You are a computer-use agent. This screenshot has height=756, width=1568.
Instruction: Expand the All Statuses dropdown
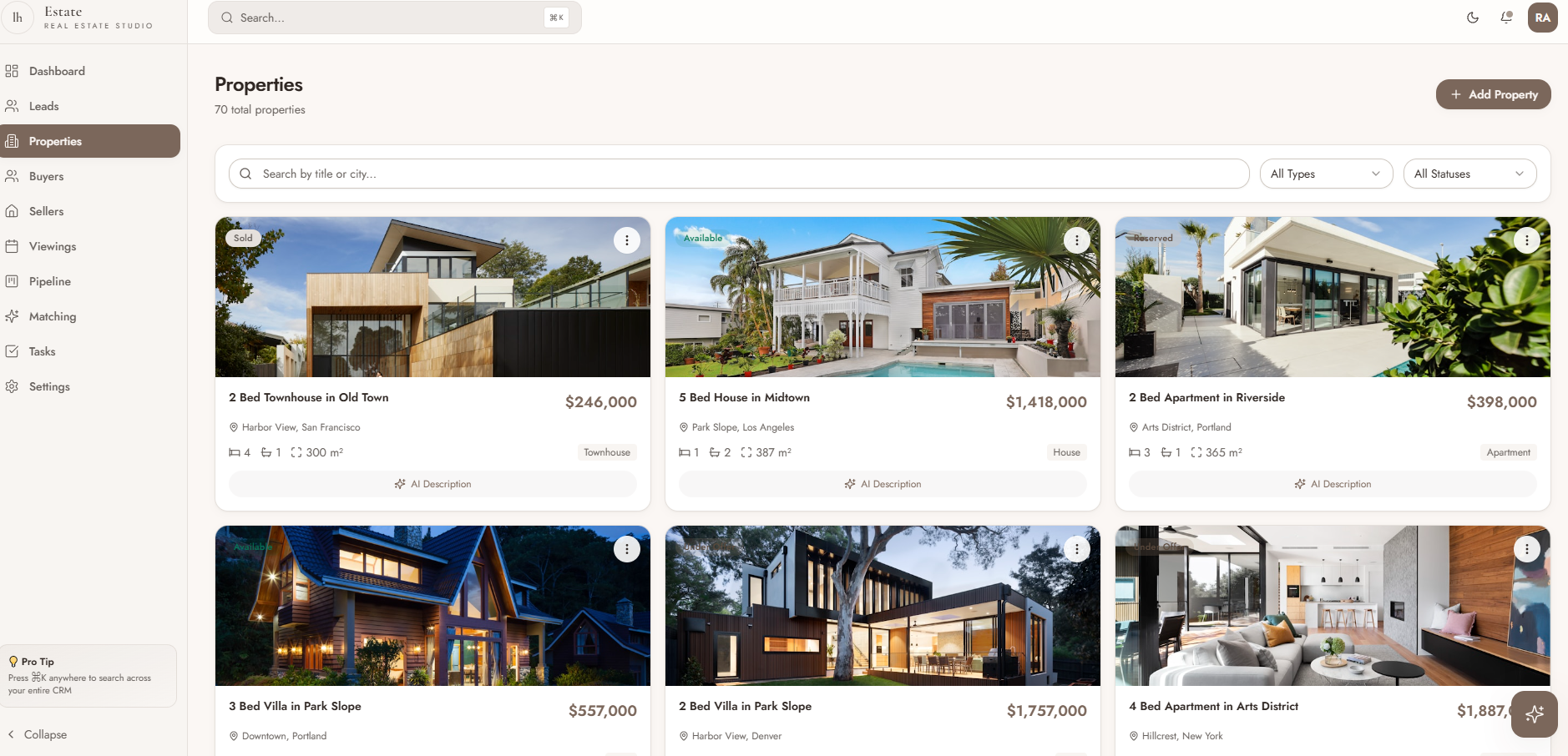pos(1469,174)
